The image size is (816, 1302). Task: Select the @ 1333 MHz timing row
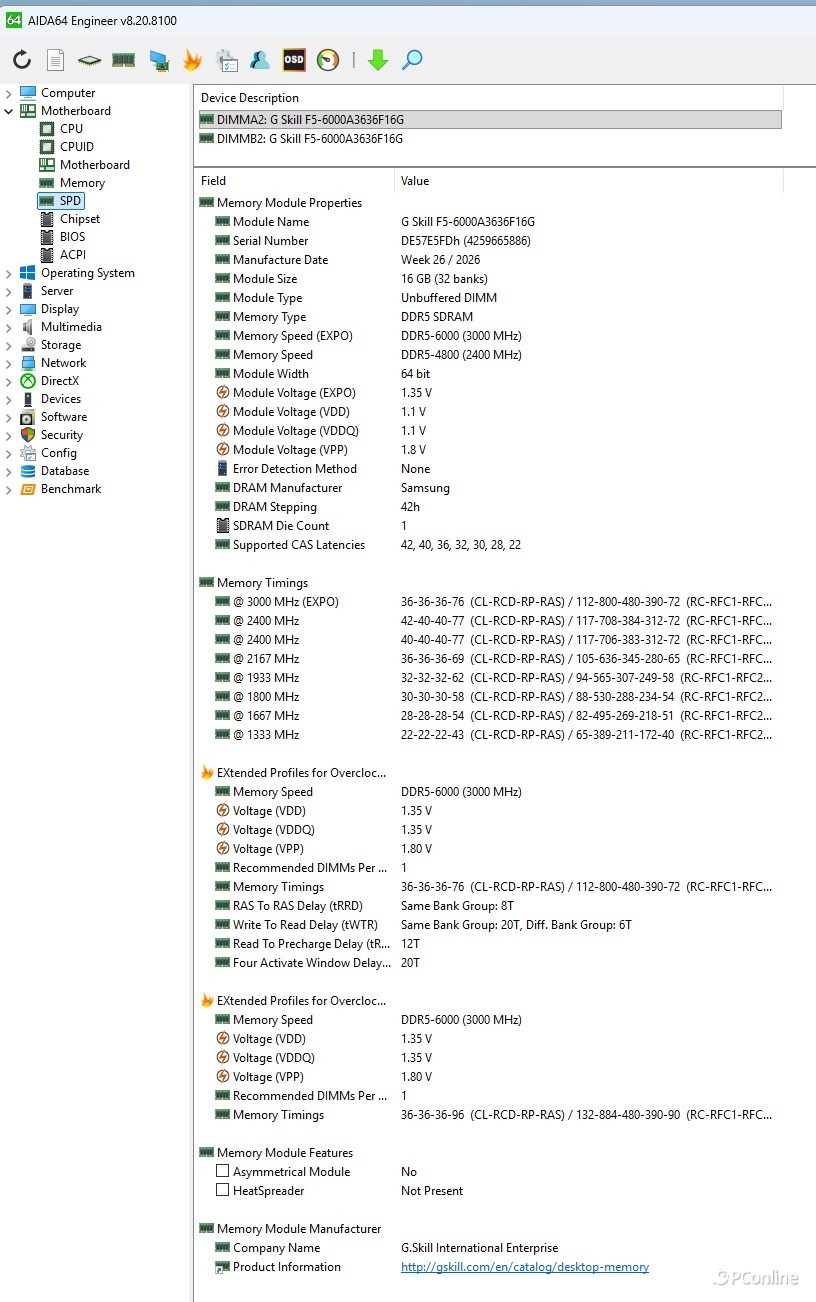(488, 734)
